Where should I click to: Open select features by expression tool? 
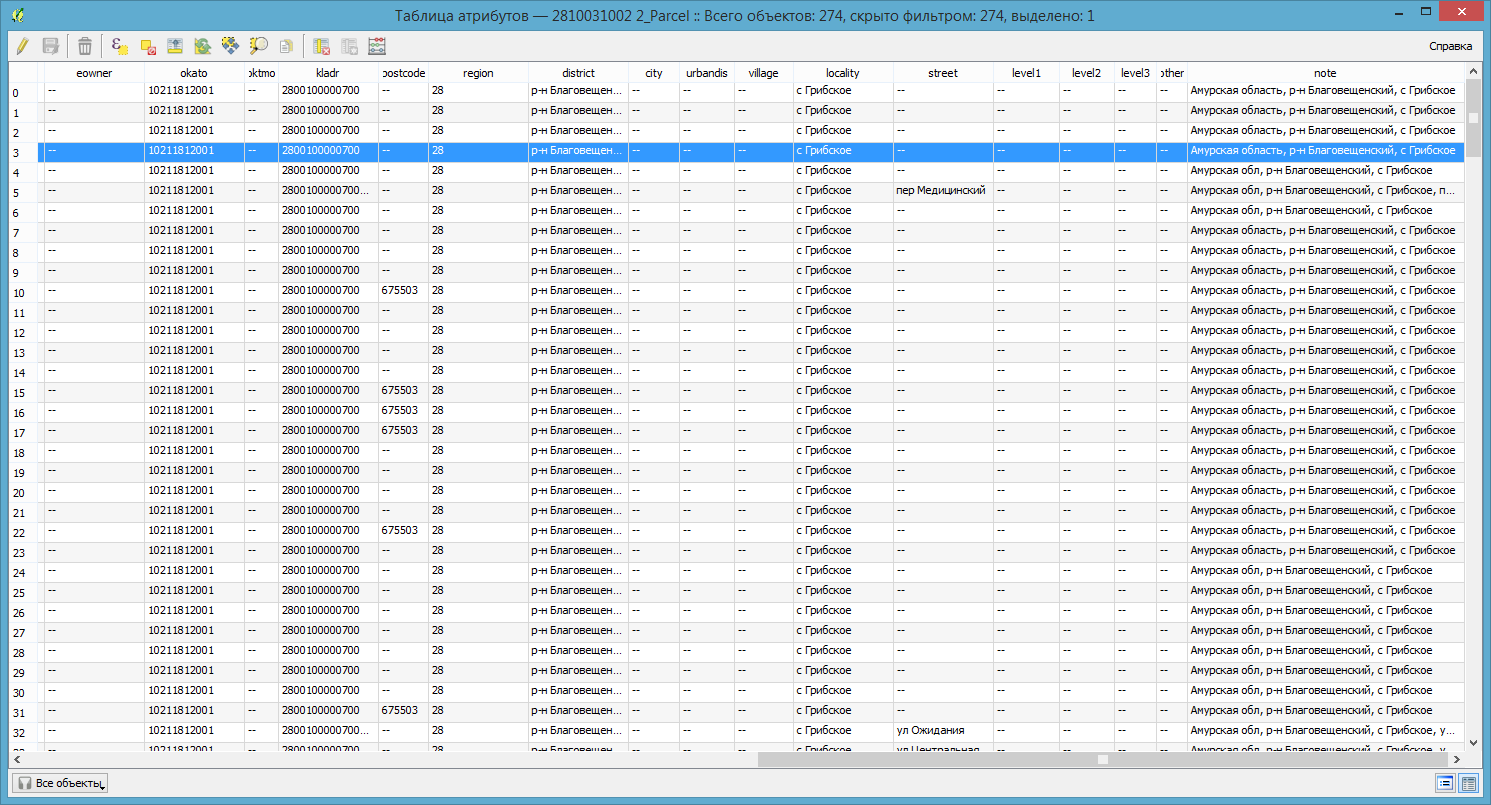tap(119, 46)
